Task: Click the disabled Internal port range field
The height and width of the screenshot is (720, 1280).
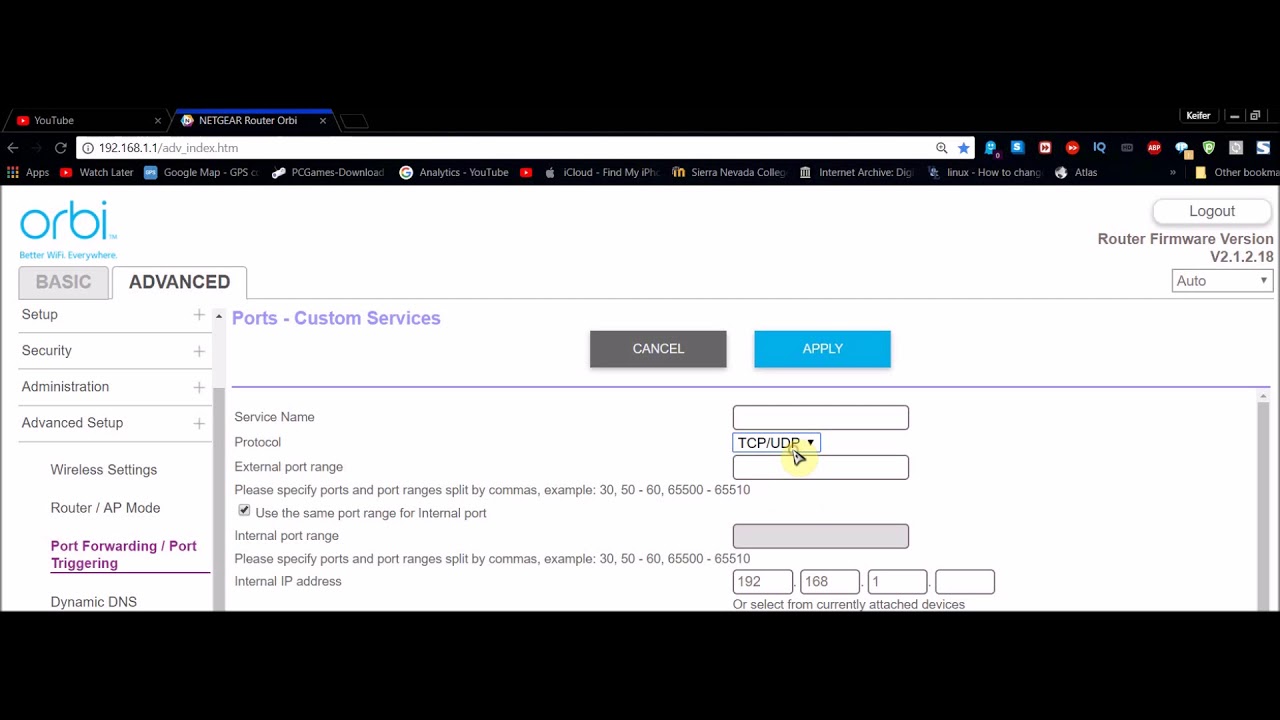Action: (x=821, y=536)
